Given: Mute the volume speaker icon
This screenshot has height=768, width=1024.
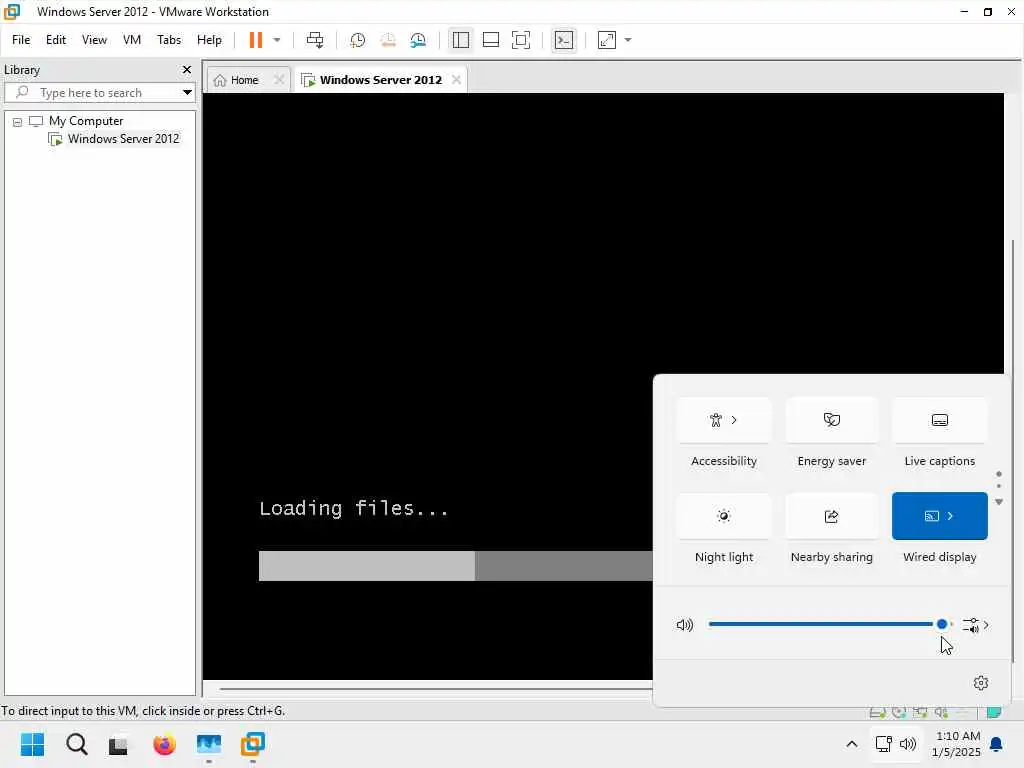Looking at the screenshot, I should [x=684, y=625].
